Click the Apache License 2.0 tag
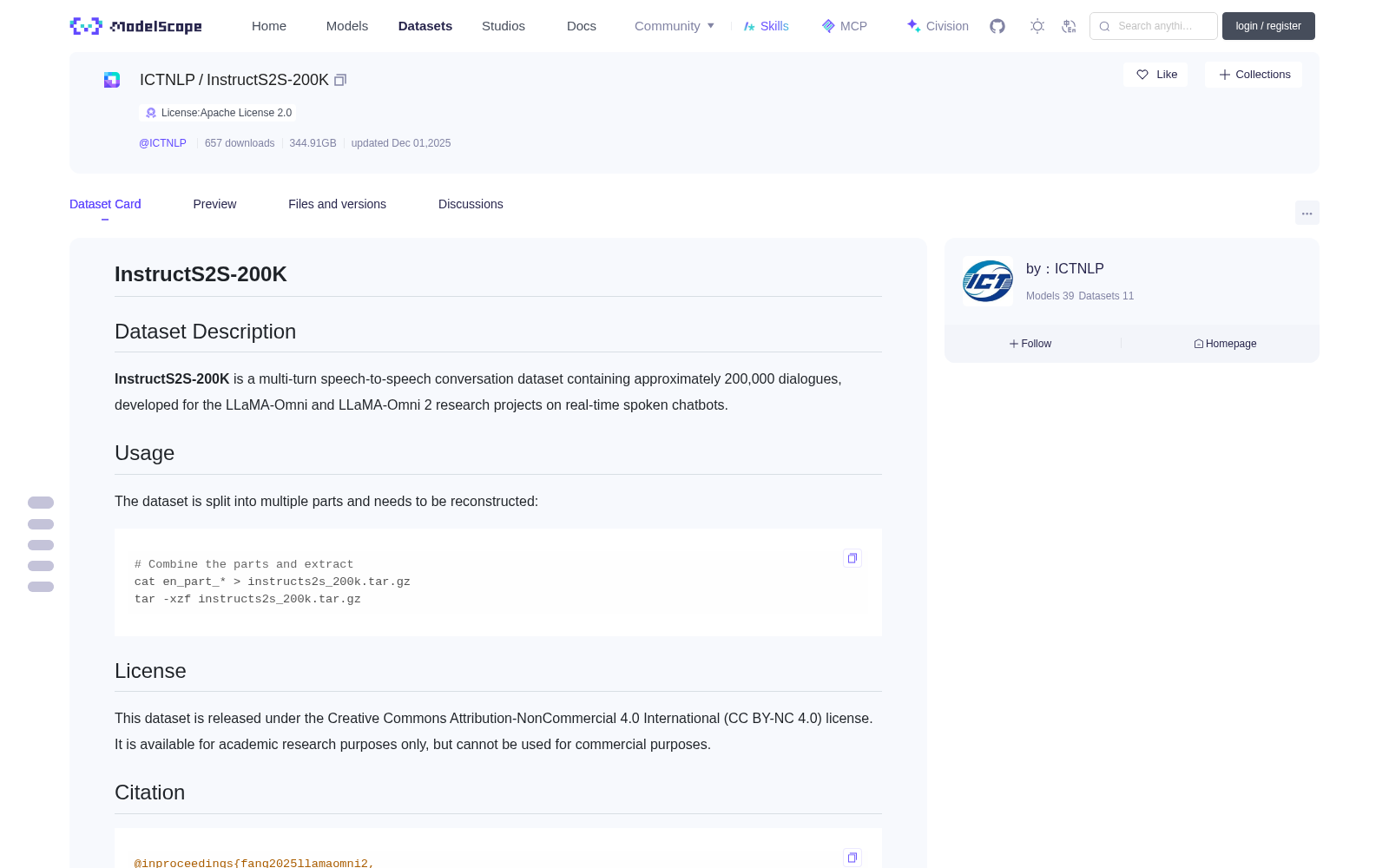 [217, 113]
